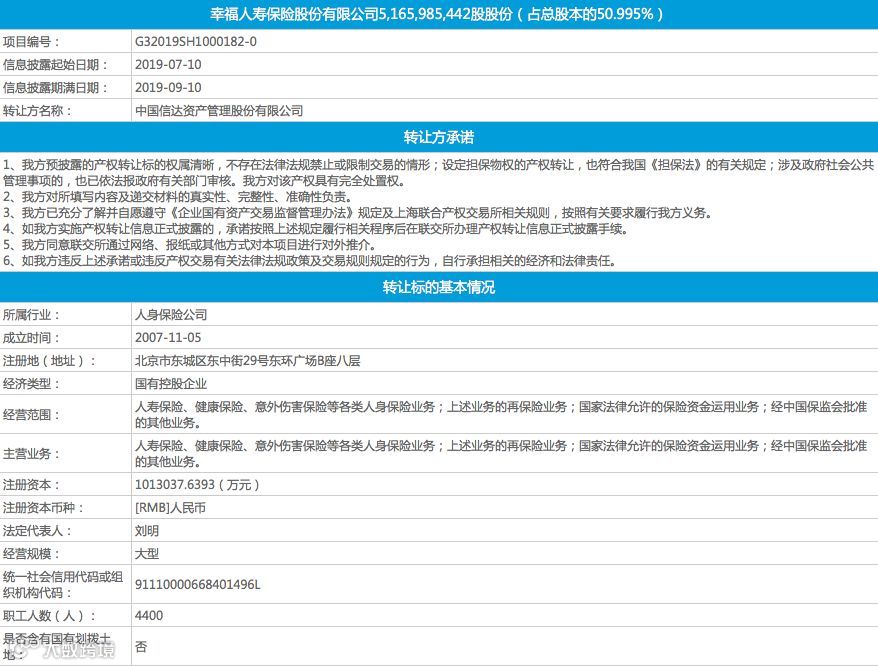878x666 pixels.
Task: Select project number G32019SH1000182-0
Action: click(x=196, y=41)
